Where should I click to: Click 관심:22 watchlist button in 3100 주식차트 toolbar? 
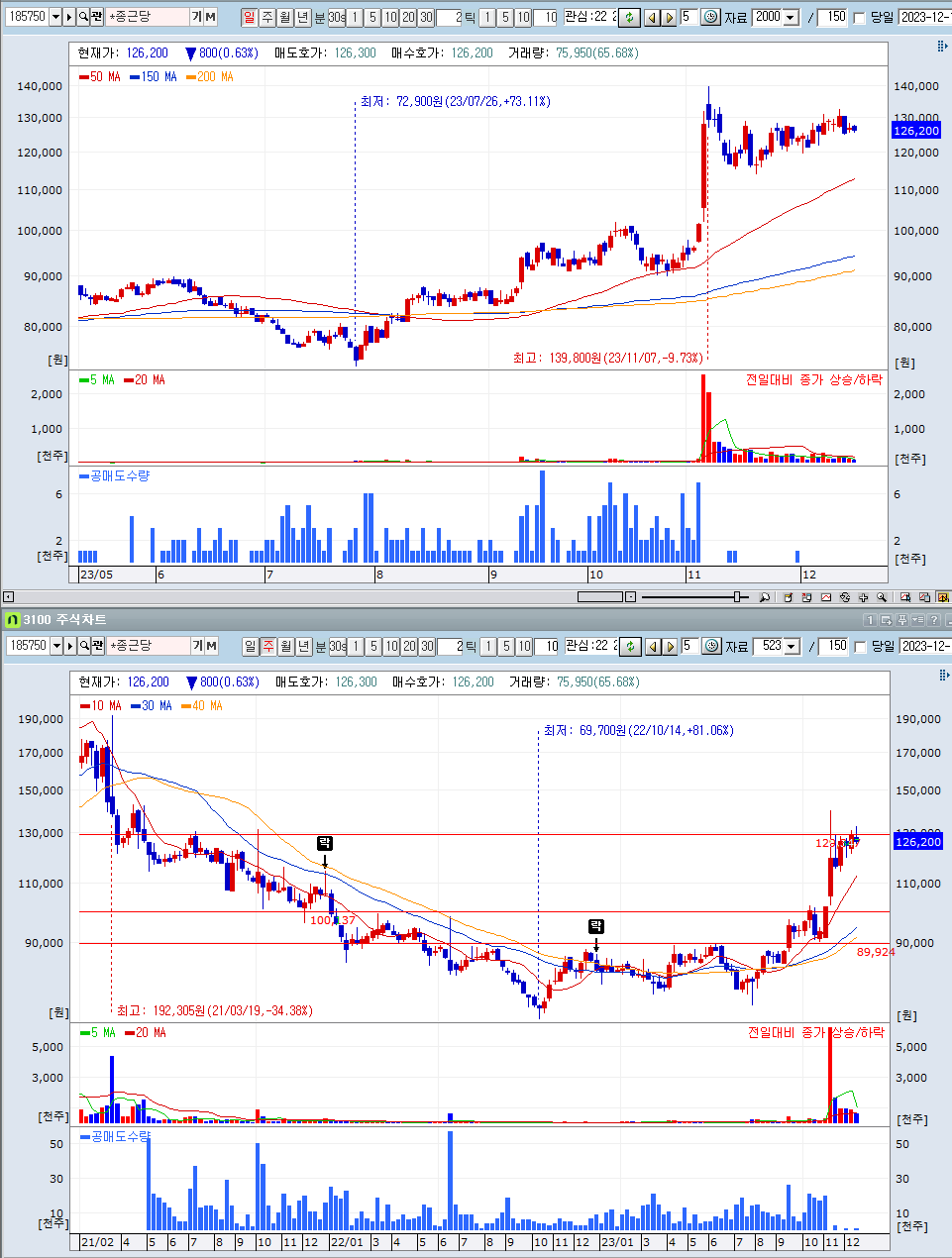coord(590,646)
